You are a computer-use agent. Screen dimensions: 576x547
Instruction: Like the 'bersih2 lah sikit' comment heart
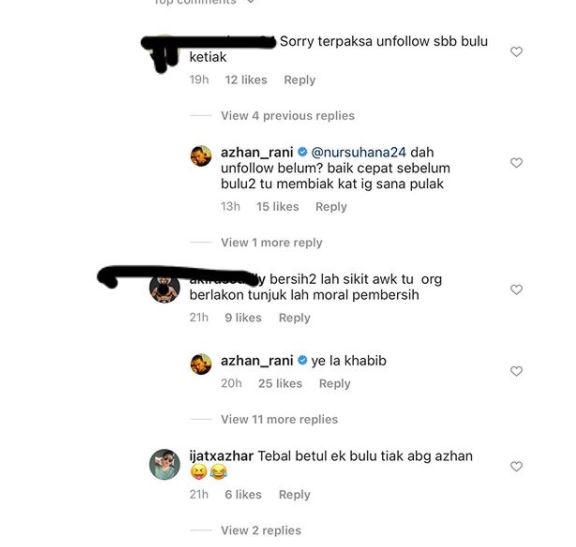point(516,290)
